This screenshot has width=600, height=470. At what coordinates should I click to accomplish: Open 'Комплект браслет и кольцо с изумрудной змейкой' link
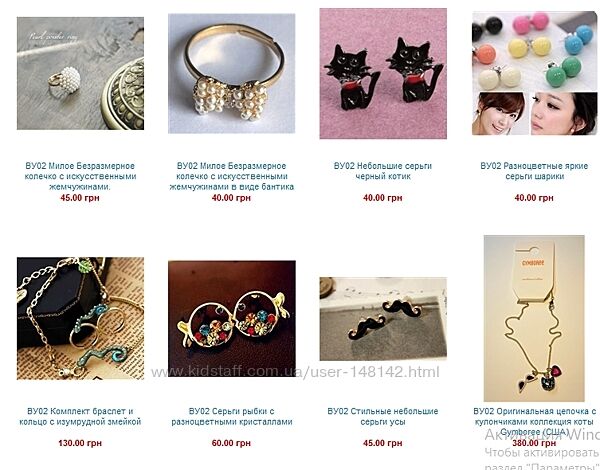click(80, 416)
